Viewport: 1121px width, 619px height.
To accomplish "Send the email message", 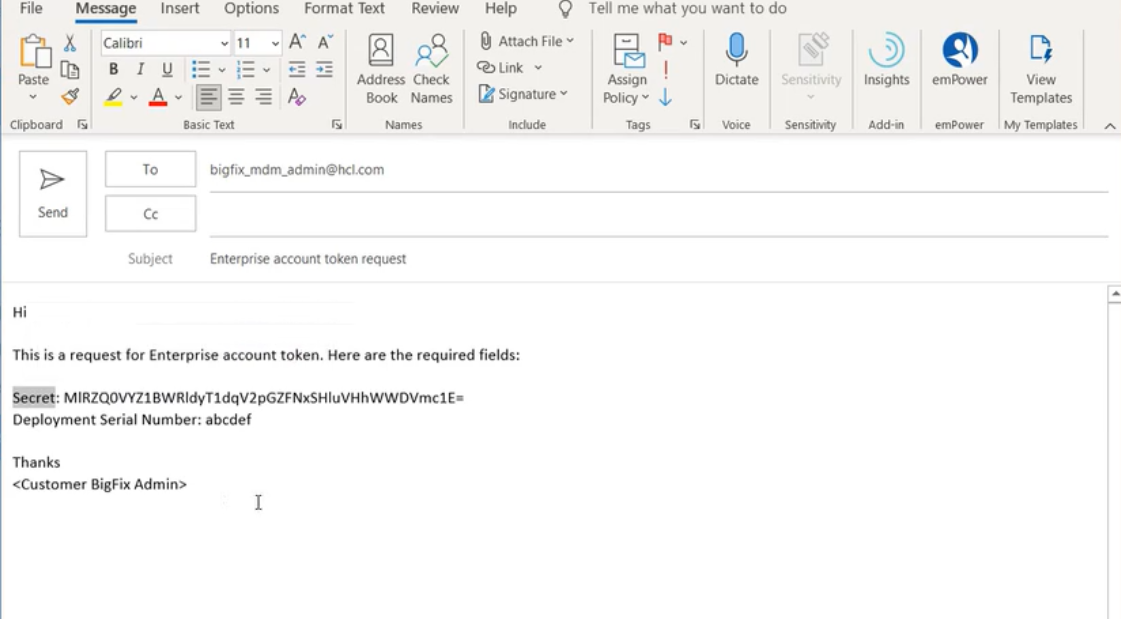I will 53,194.
